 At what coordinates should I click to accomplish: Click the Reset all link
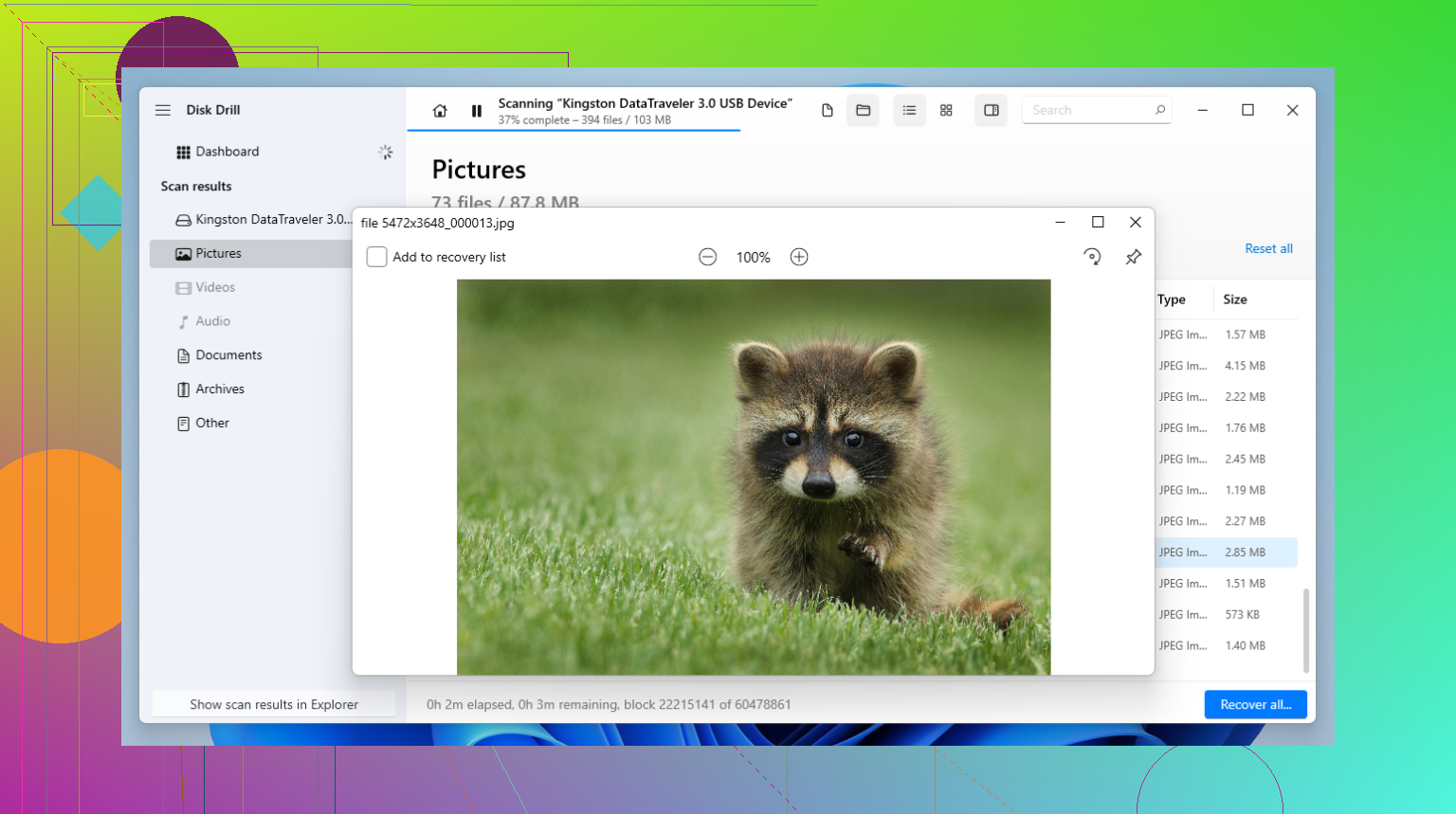[x=1268, y=248]
